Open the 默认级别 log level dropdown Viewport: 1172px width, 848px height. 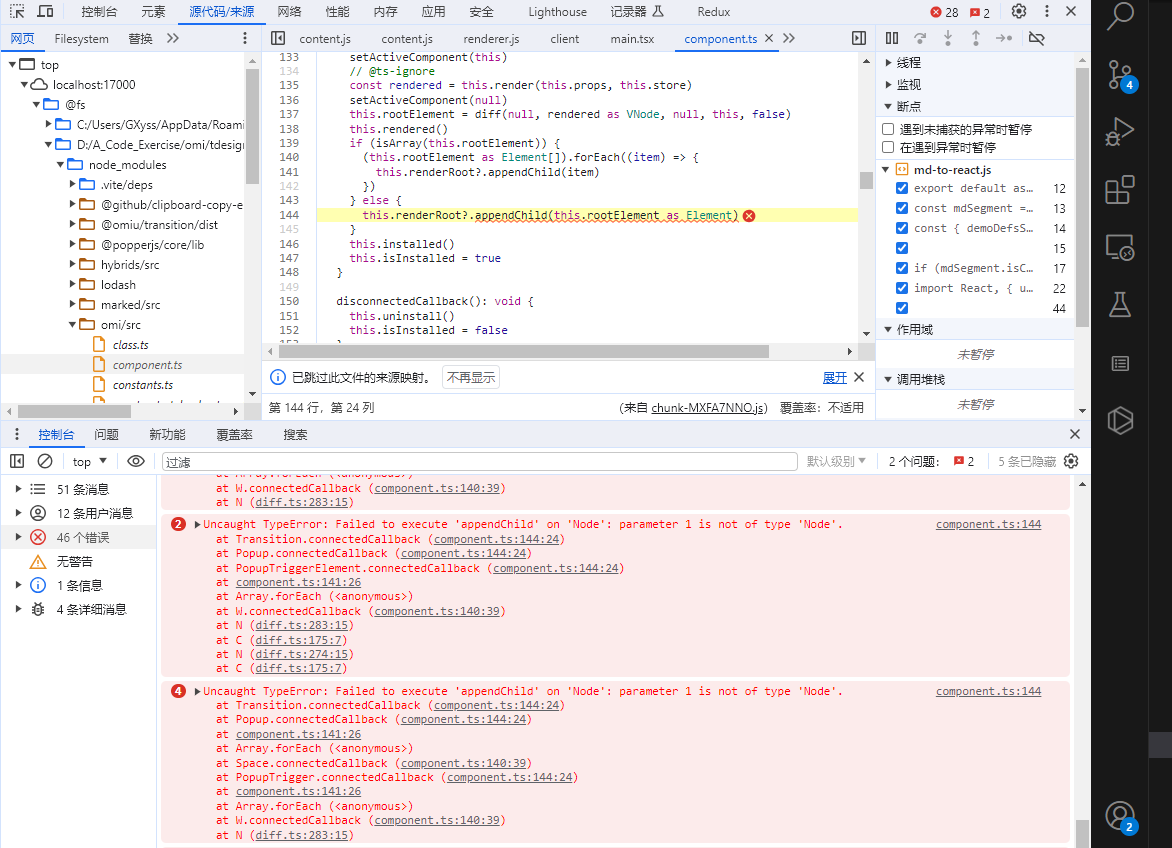tap(836, 462)
